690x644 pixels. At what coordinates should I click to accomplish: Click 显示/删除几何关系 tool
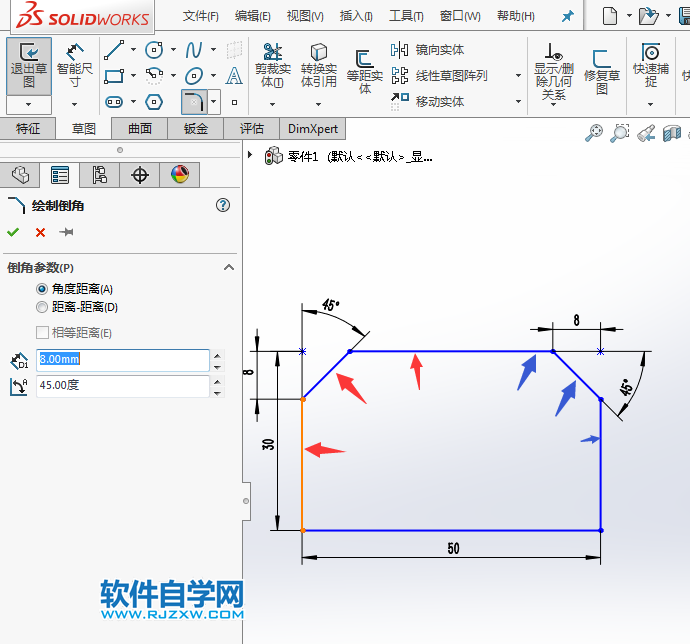554,71
